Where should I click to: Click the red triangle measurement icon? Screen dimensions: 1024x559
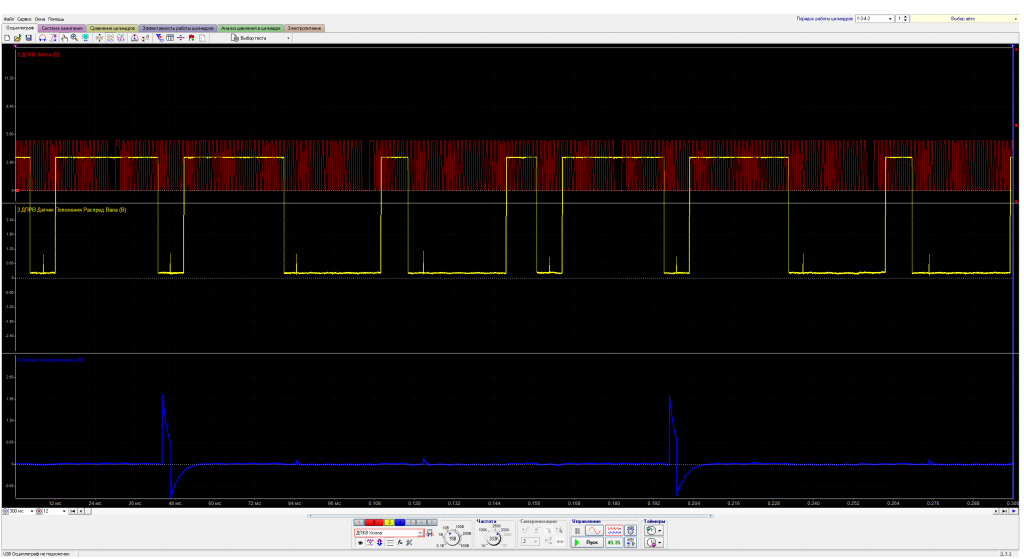pos(135,38)
